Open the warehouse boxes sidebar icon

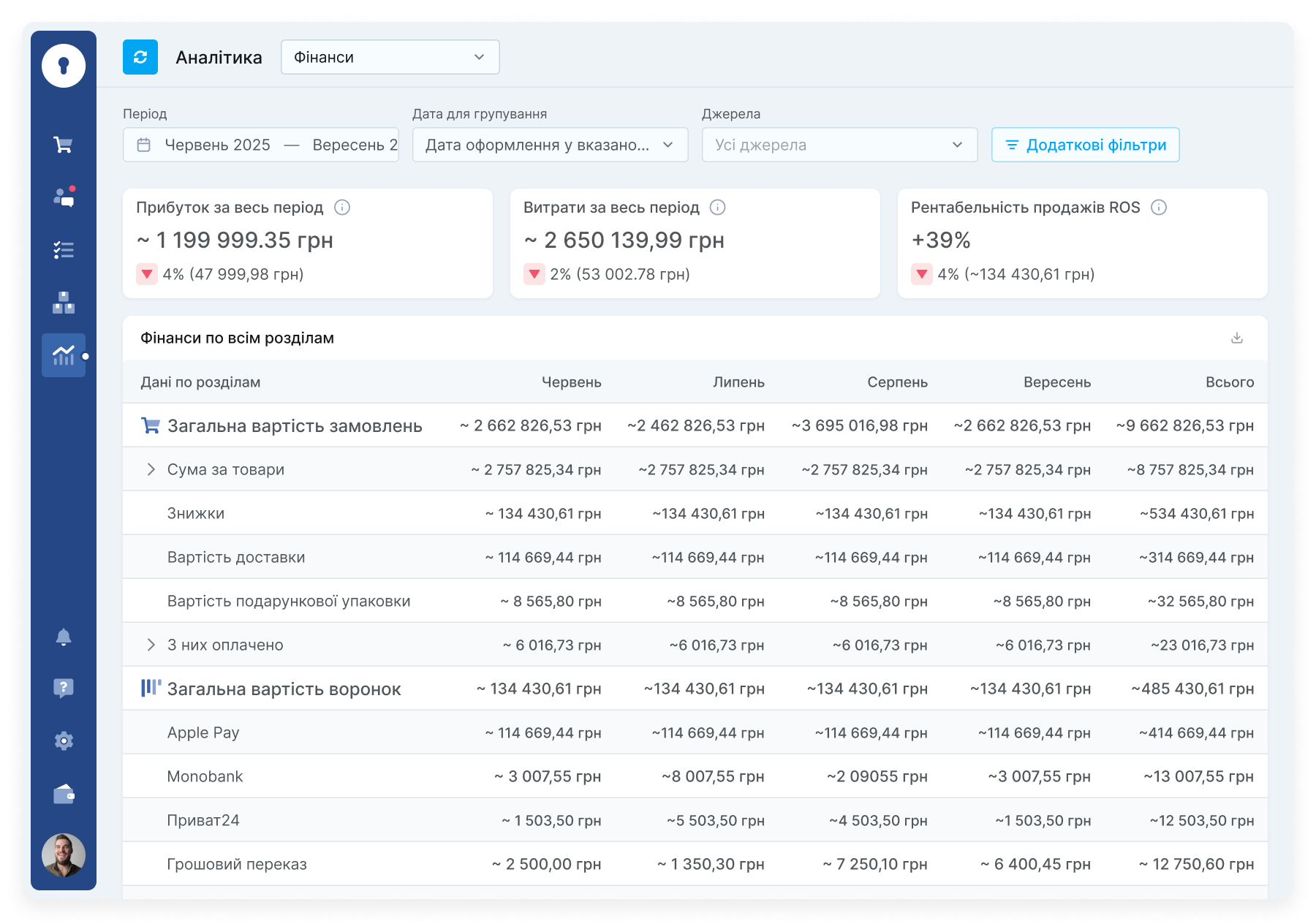tap(64, 303)
